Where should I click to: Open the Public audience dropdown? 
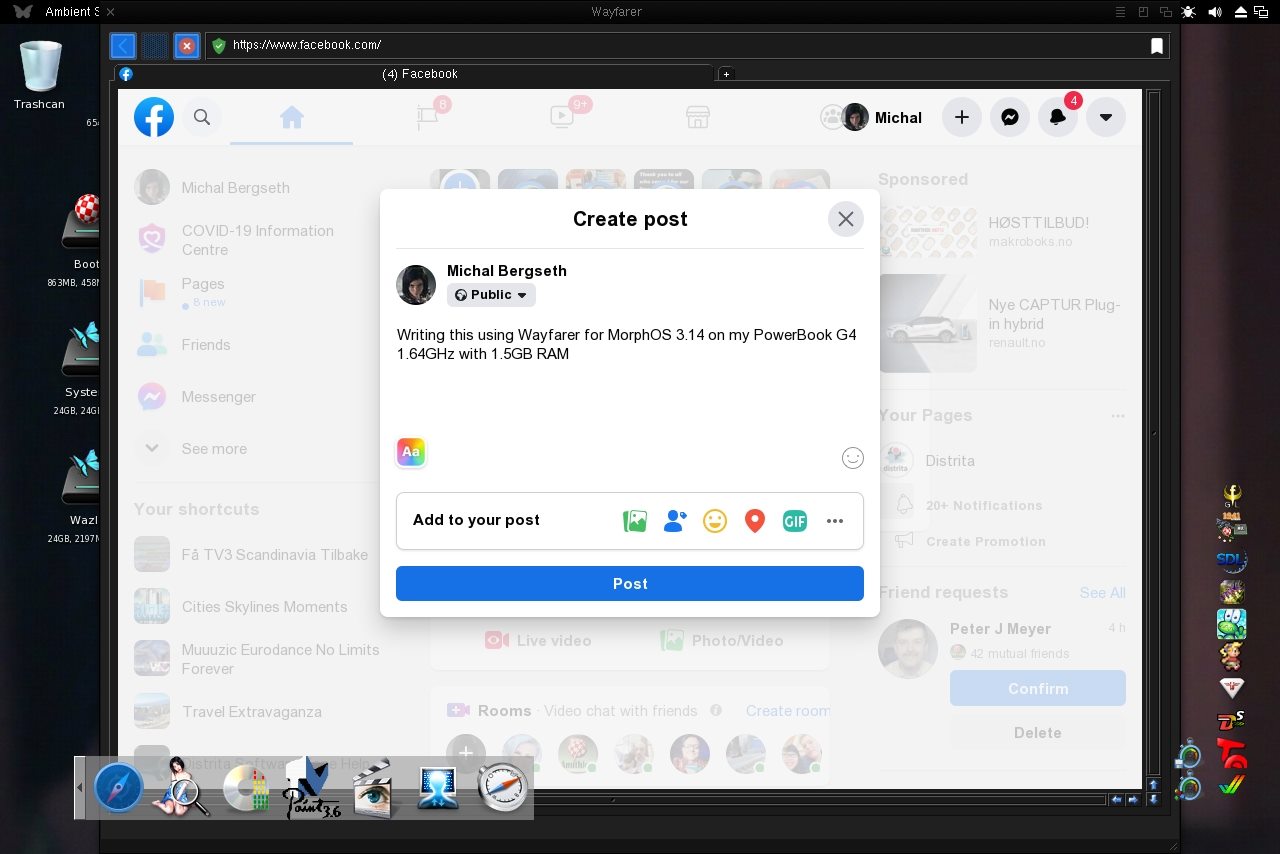[491, 295]
